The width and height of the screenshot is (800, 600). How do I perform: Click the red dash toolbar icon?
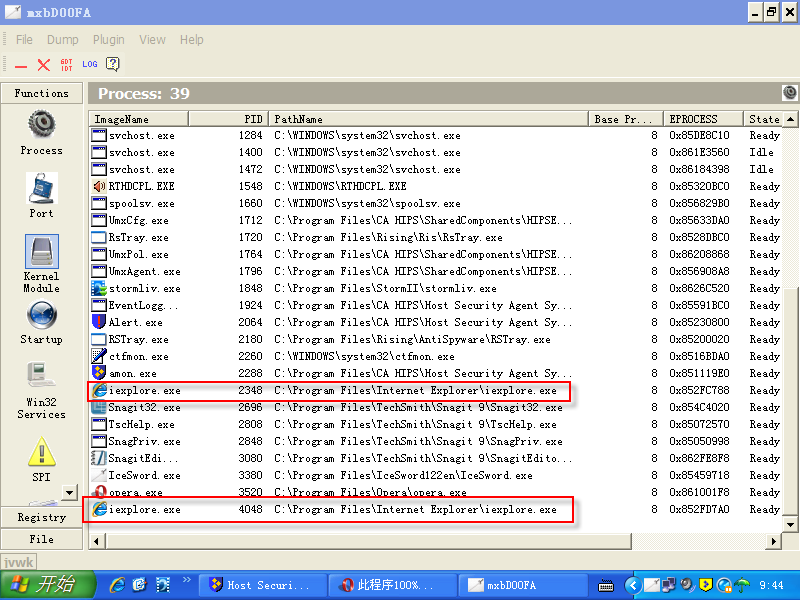(21, 65)
